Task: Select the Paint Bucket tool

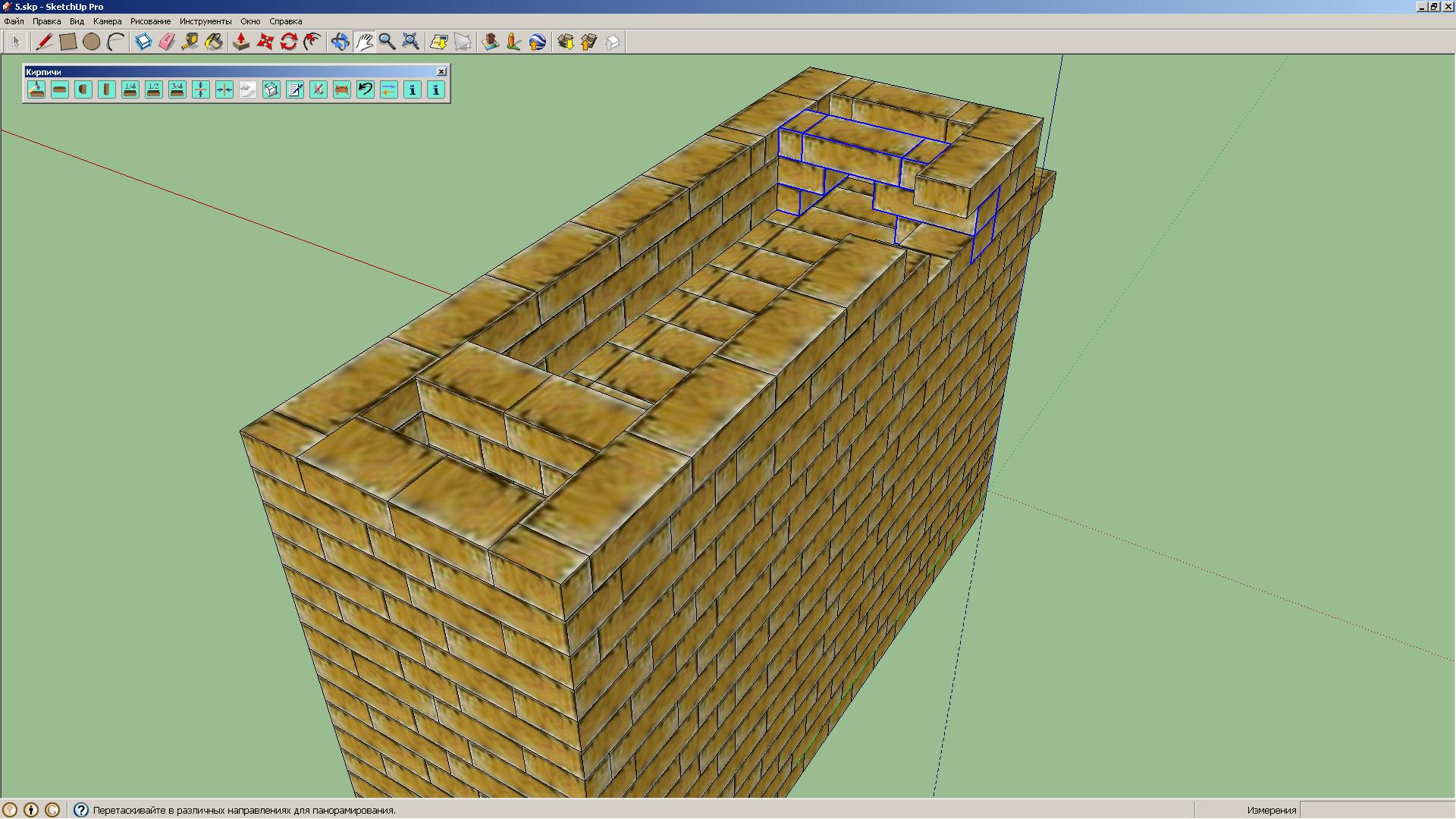Action: point(214,42)
